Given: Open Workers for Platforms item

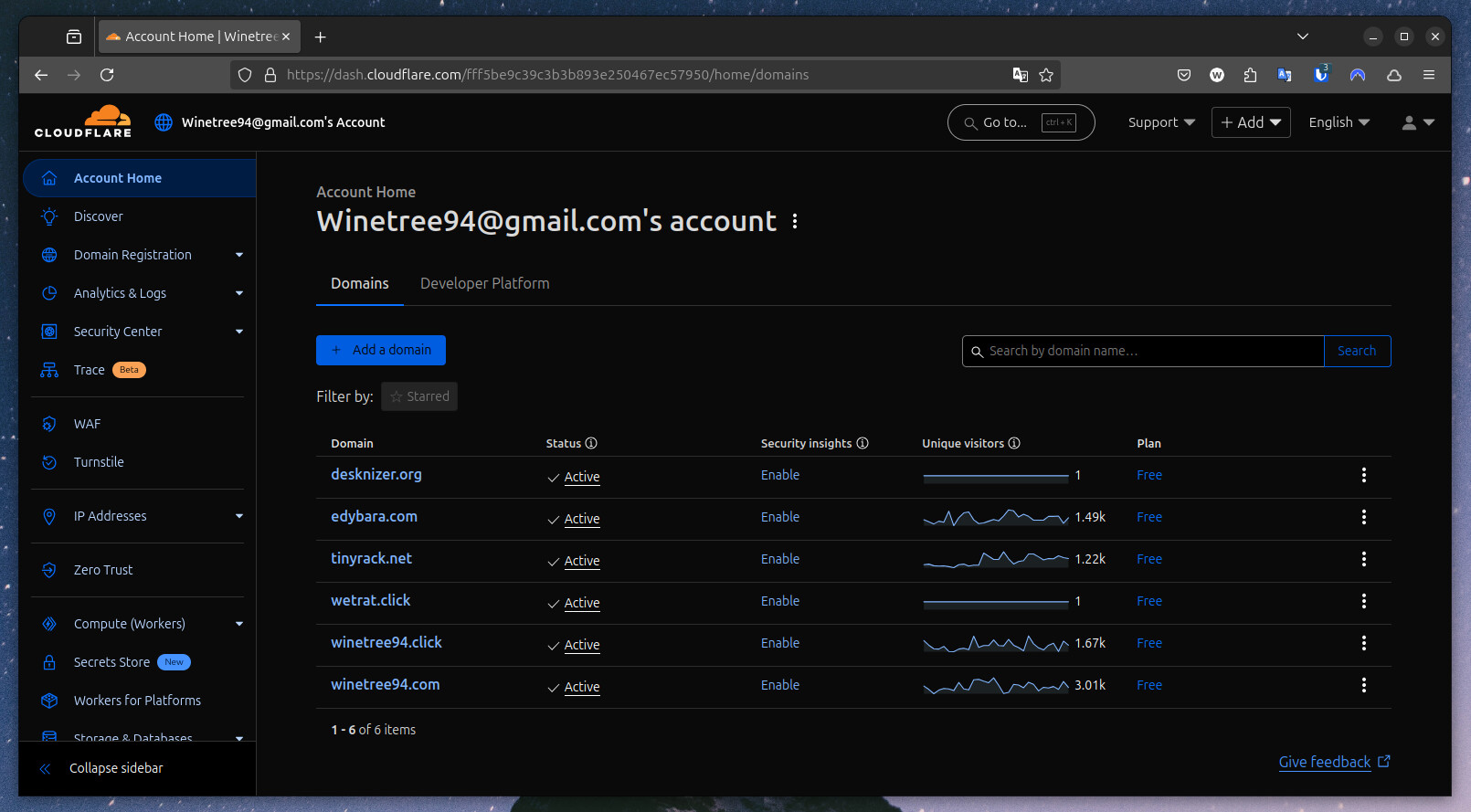Looking at the screenshot, I should (x=139, y=701).
